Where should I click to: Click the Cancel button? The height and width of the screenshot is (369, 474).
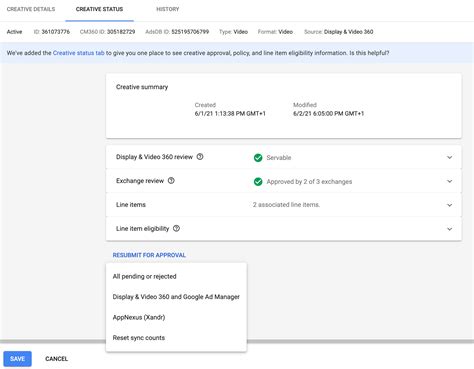(x=56, y=359)
